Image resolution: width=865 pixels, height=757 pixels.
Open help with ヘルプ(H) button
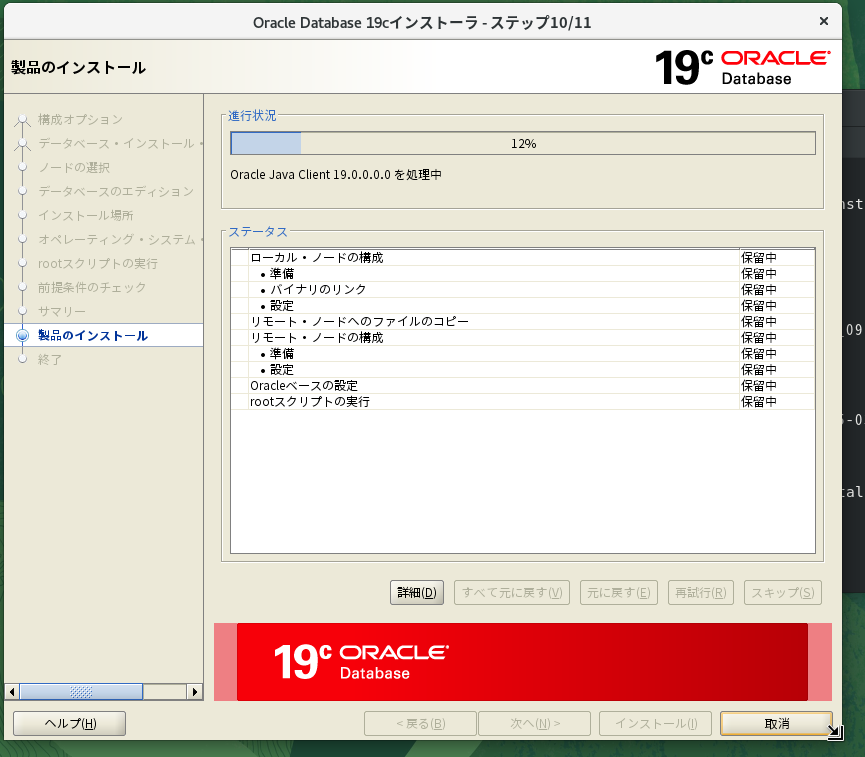pyautogui.click(x=70, y=723)
